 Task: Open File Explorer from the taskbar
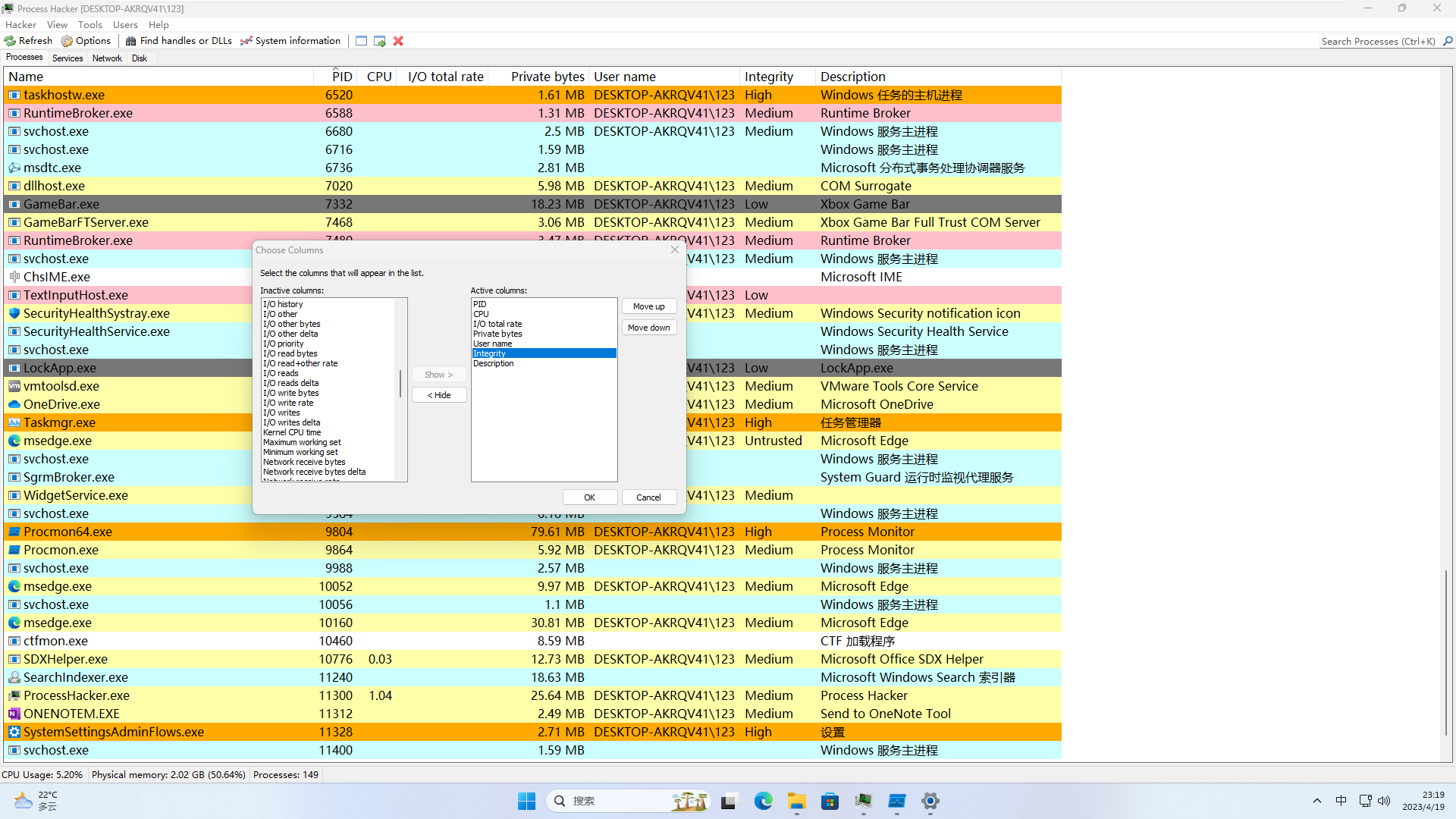[796, 801]
